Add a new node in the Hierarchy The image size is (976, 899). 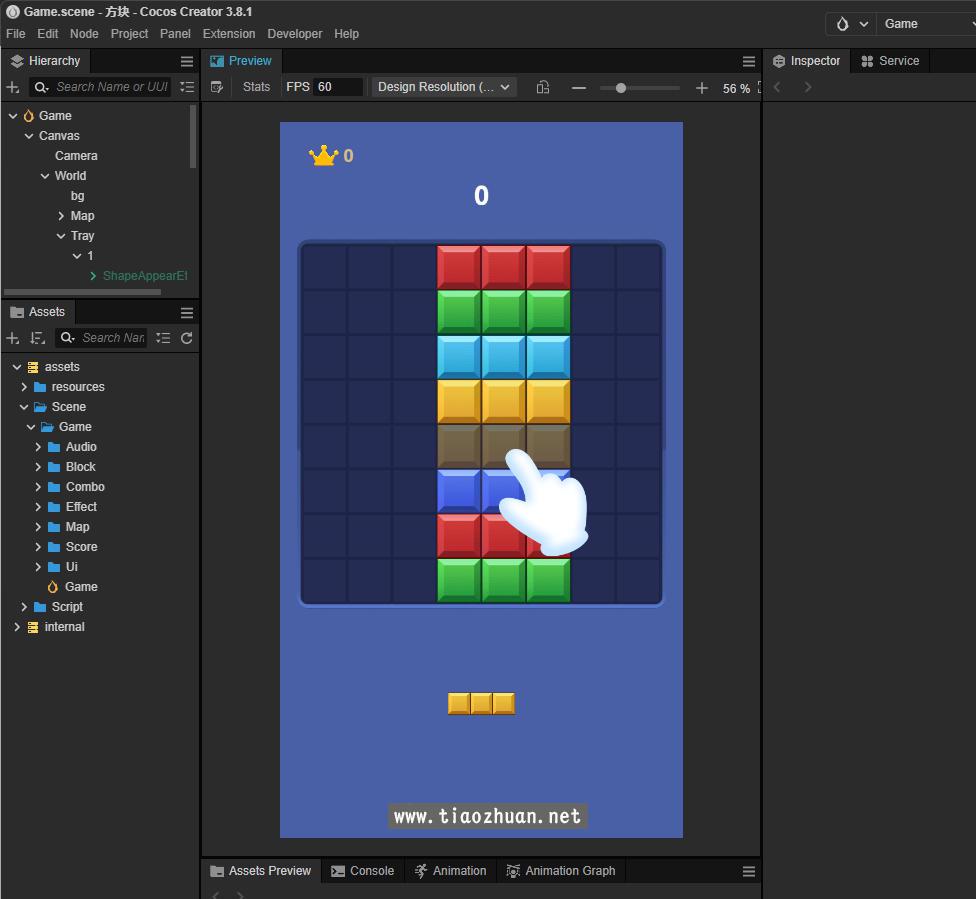point(12,87)
